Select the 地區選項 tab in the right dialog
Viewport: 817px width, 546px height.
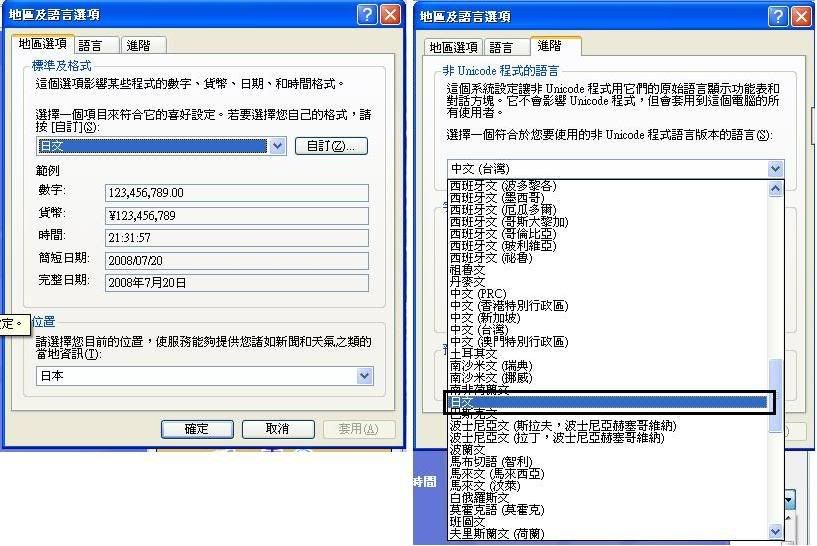(x=453, y=47)
